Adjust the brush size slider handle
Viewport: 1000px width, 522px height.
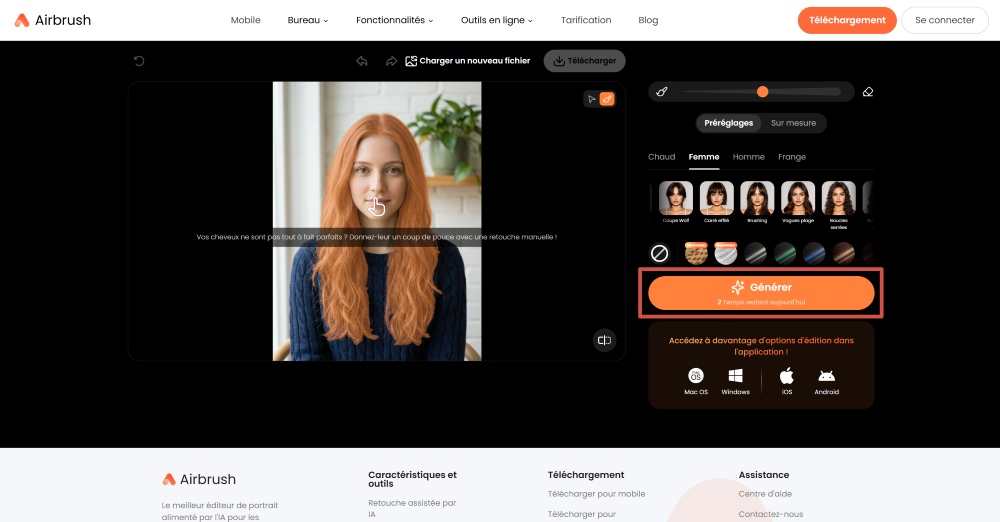[762, 92]
